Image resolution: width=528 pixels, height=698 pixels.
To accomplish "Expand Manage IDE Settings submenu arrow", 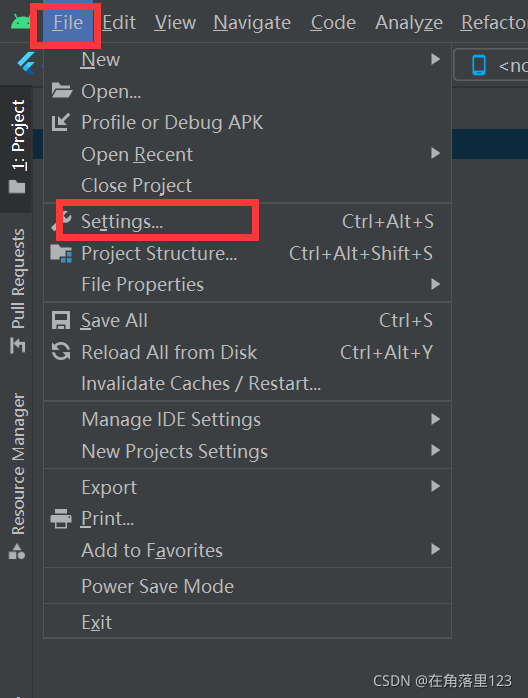I will 435,419.
